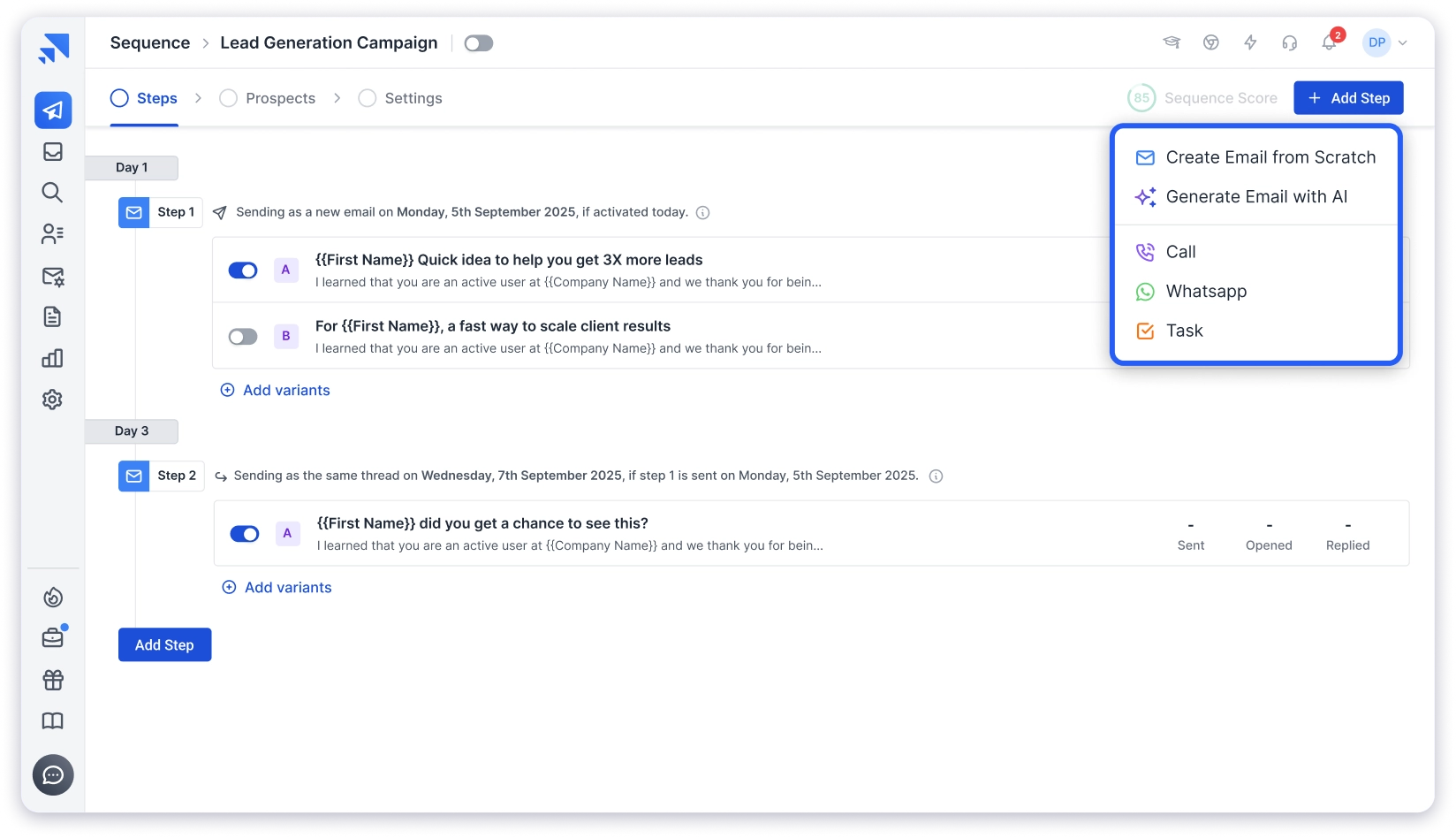The width and height of the screenshot is (1456, 838).
Task: View Analytics via the bar-chart sidebar icon
Action: point(53,357)
